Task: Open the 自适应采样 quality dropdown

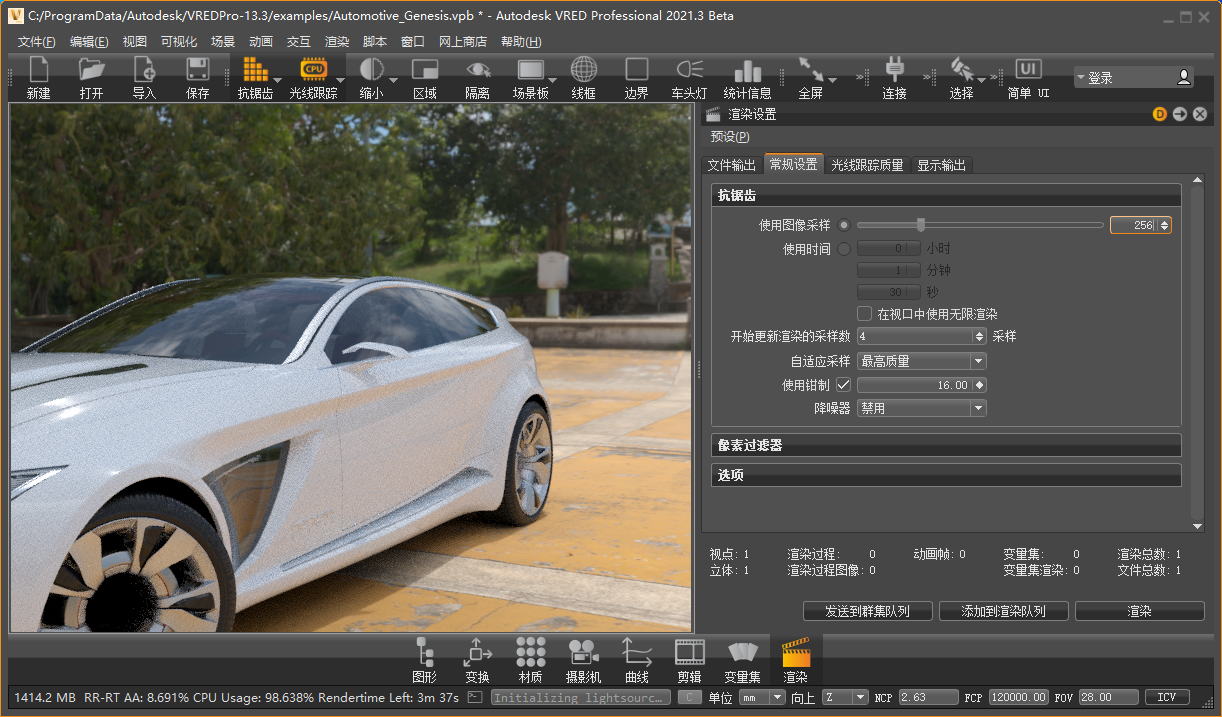Action: tap(921, 361)
